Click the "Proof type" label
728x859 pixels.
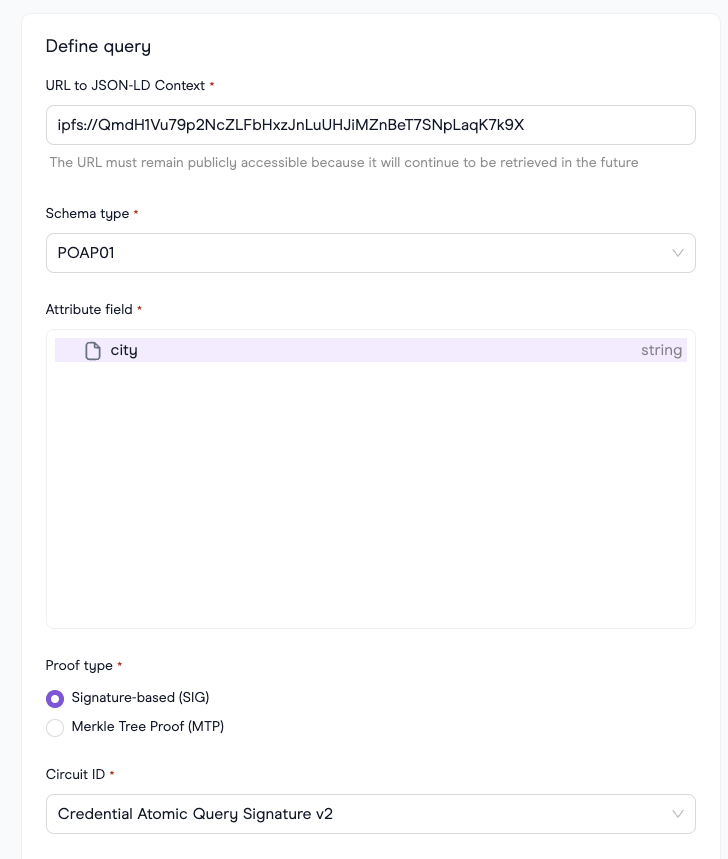[79, 666]
